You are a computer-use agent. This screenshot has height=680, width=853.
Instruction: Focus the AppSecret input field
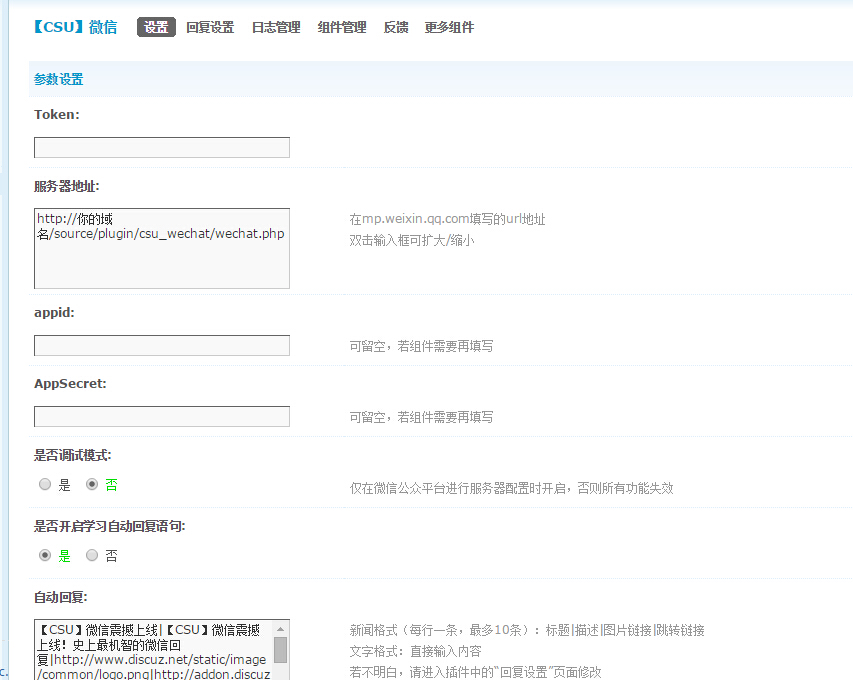pyautogui.click(x=162, y=417)
